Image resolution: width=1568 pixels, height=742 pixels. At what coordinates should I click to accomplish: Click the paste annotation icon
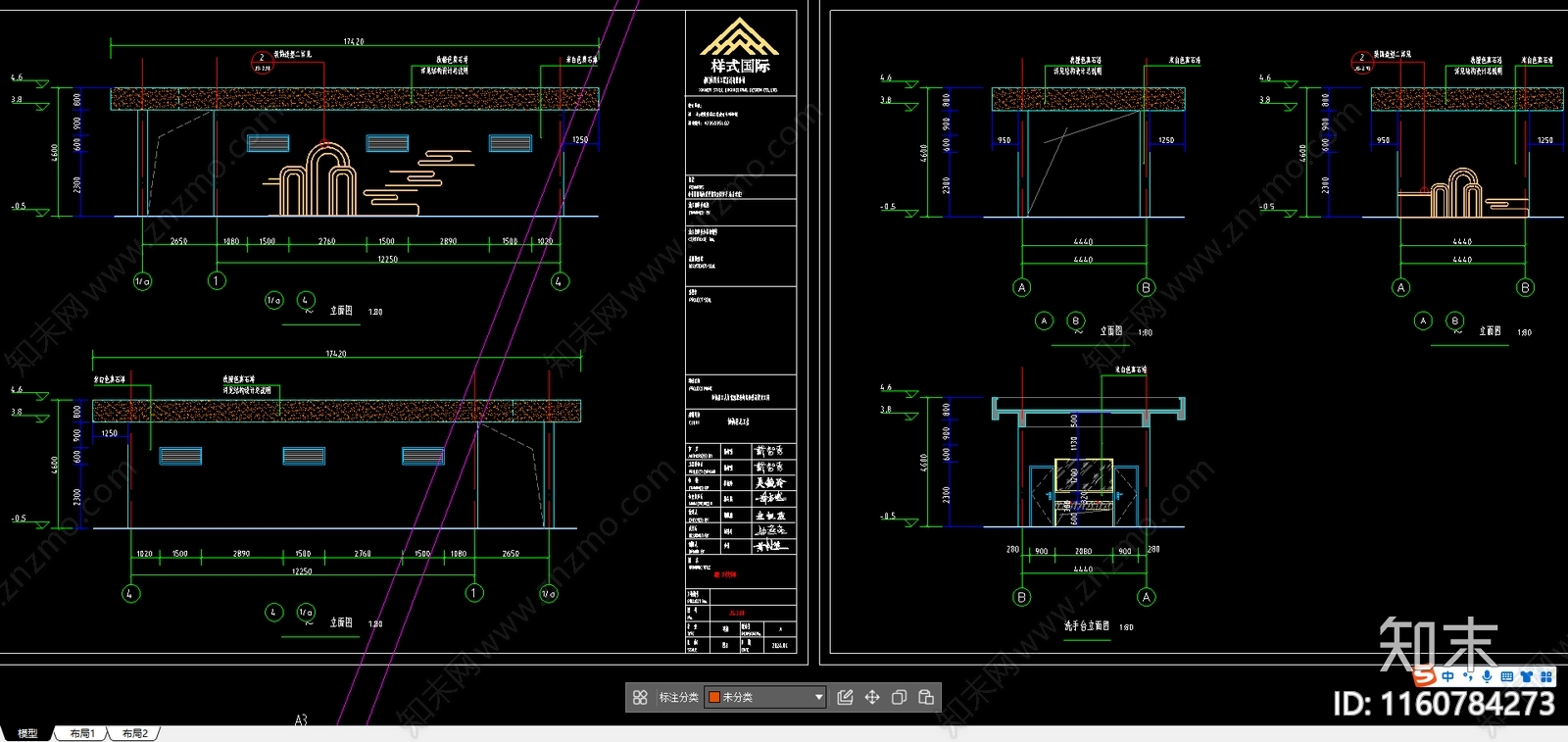click(x=926, y=697)
